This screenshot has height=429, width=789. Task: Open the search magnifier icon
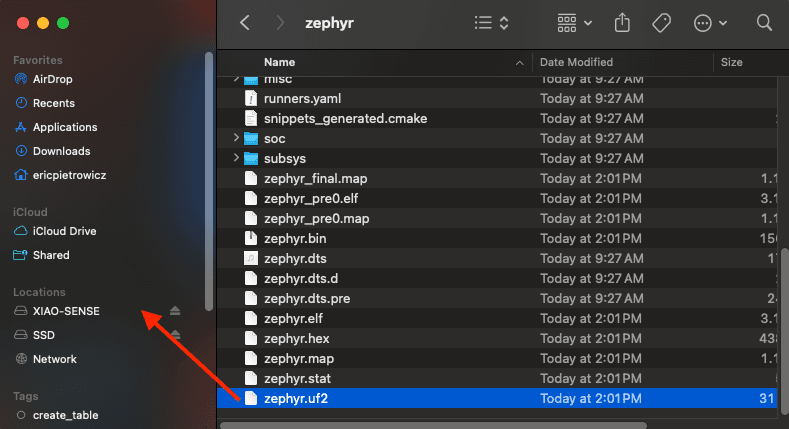[765, 22]
